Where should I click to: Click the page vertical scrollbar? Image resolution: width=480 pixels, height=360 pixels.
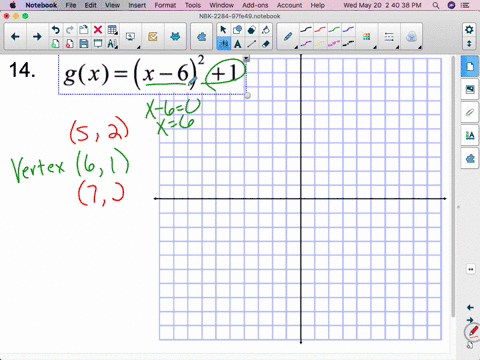453,187
